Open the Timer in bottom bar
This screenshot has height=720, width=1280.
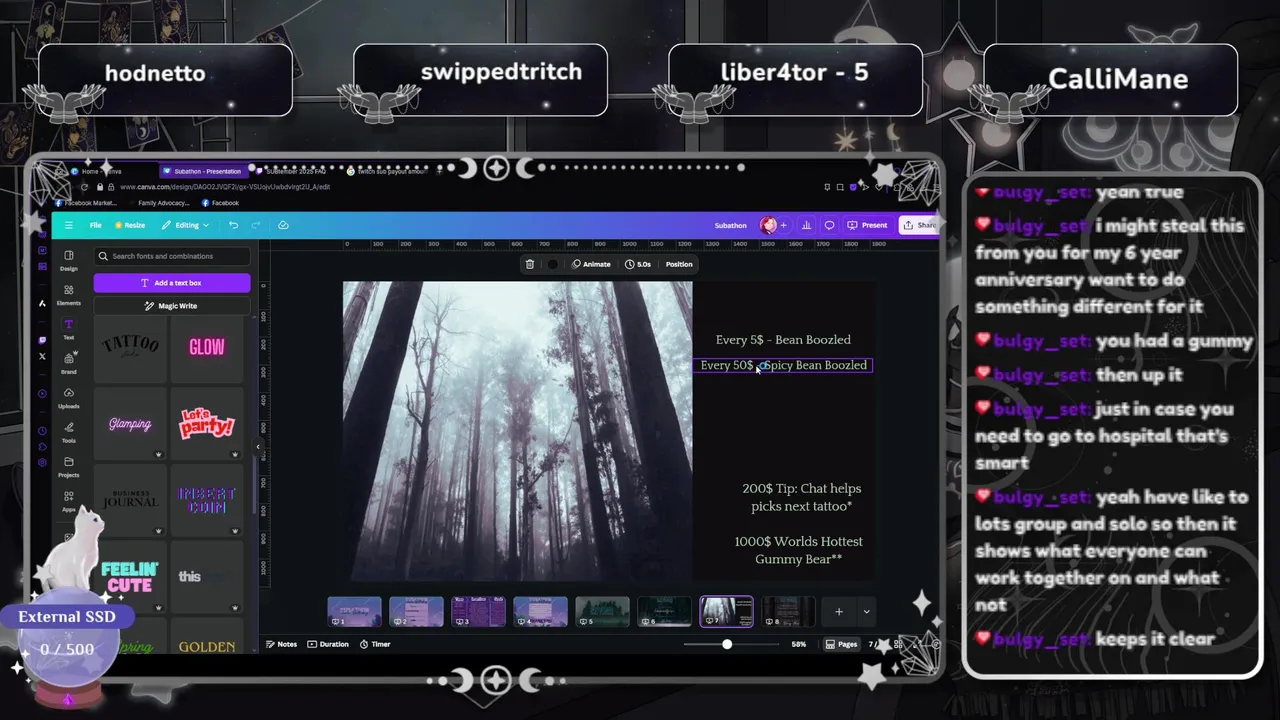[x=375, y=644]
